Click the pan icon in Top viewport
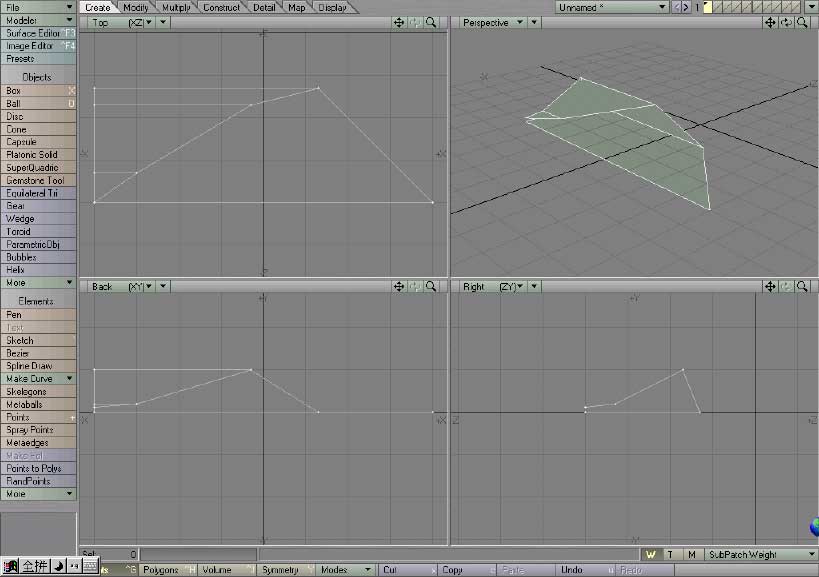Screen dimensions: 819x577 pyautogui.click(x=399, y=22)
